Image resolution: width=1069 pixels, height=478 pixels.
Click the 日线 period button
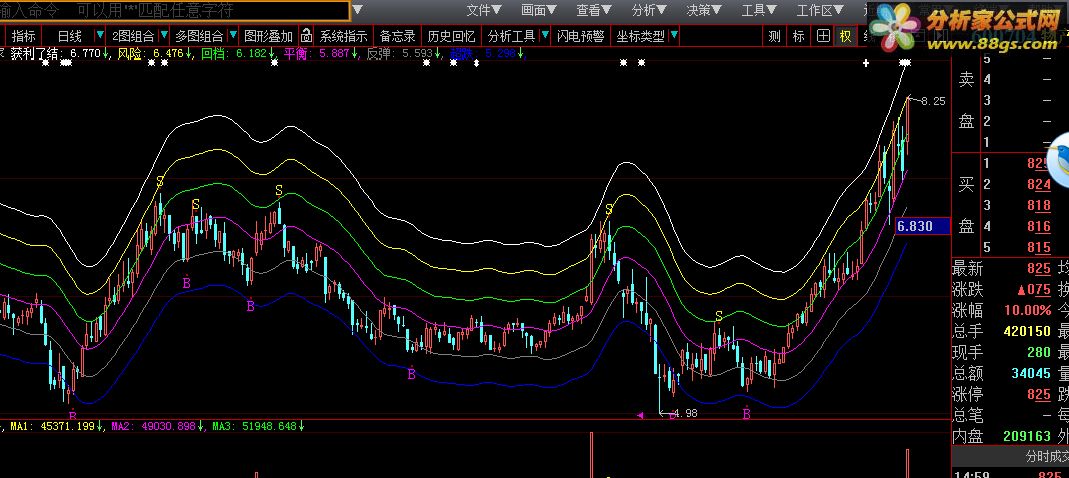[70, 36]
